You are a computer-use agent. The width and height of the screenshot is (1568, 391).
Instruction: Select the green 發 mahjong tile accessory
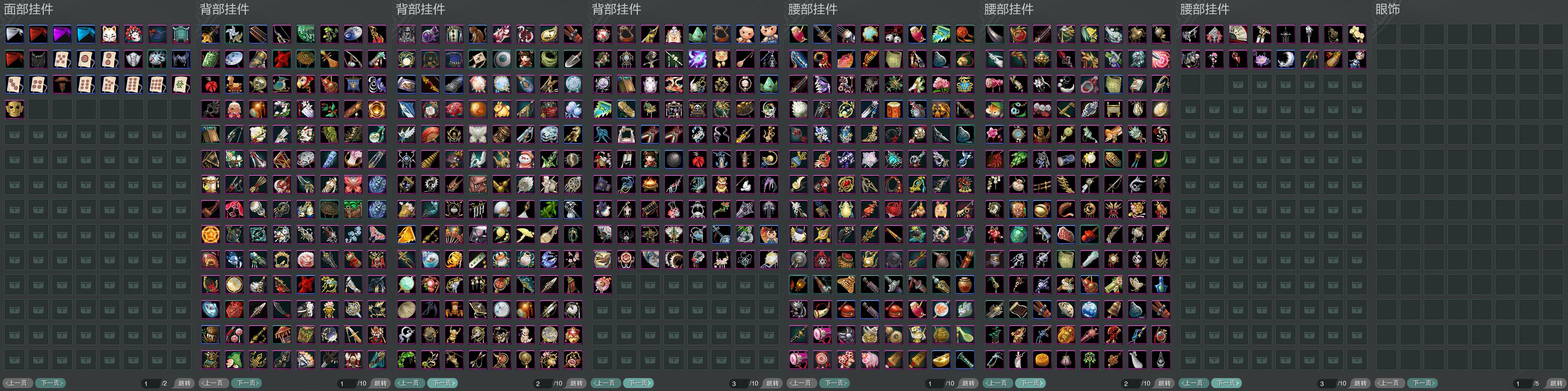click(181, 84)
